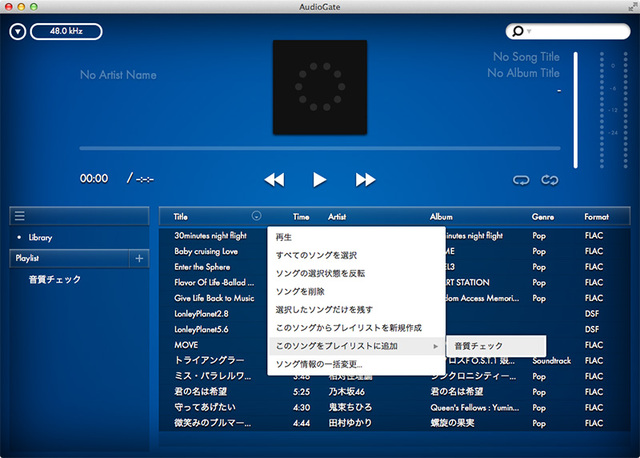The height and width of the screenshot is (458, 640).
Task: Toggle the link/shuffle icon
Action: coord(550,180)
